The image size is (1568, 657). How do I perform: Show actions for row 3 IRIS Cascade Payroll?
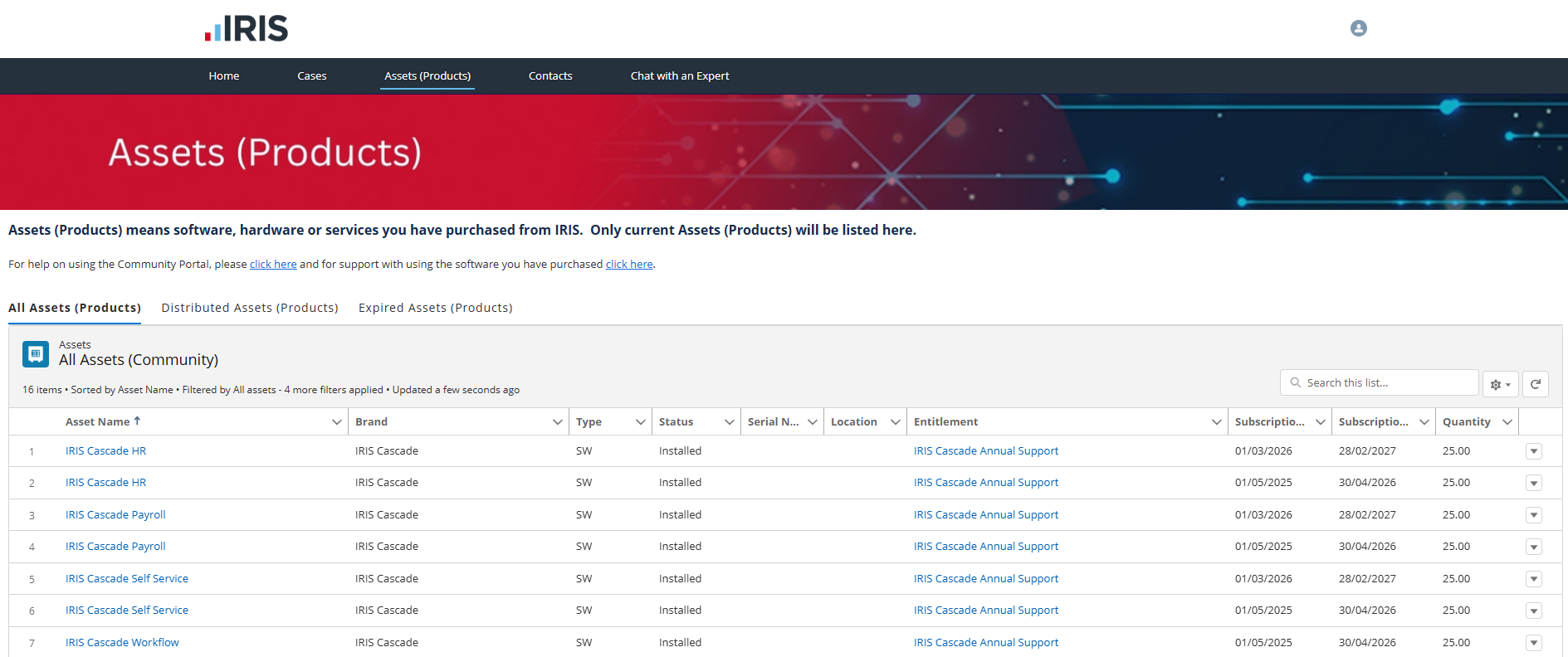(1534, 515)
